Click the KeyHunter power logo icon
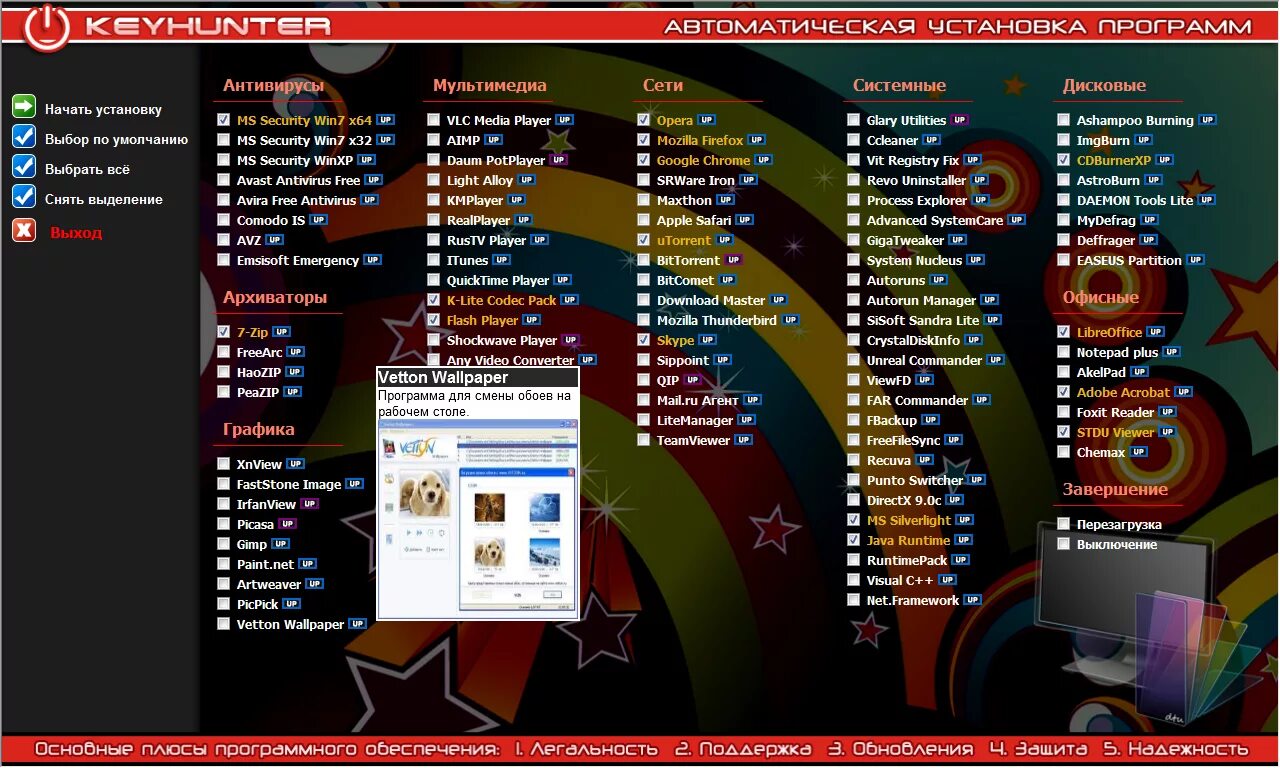1280x768 pixels. 47,27
